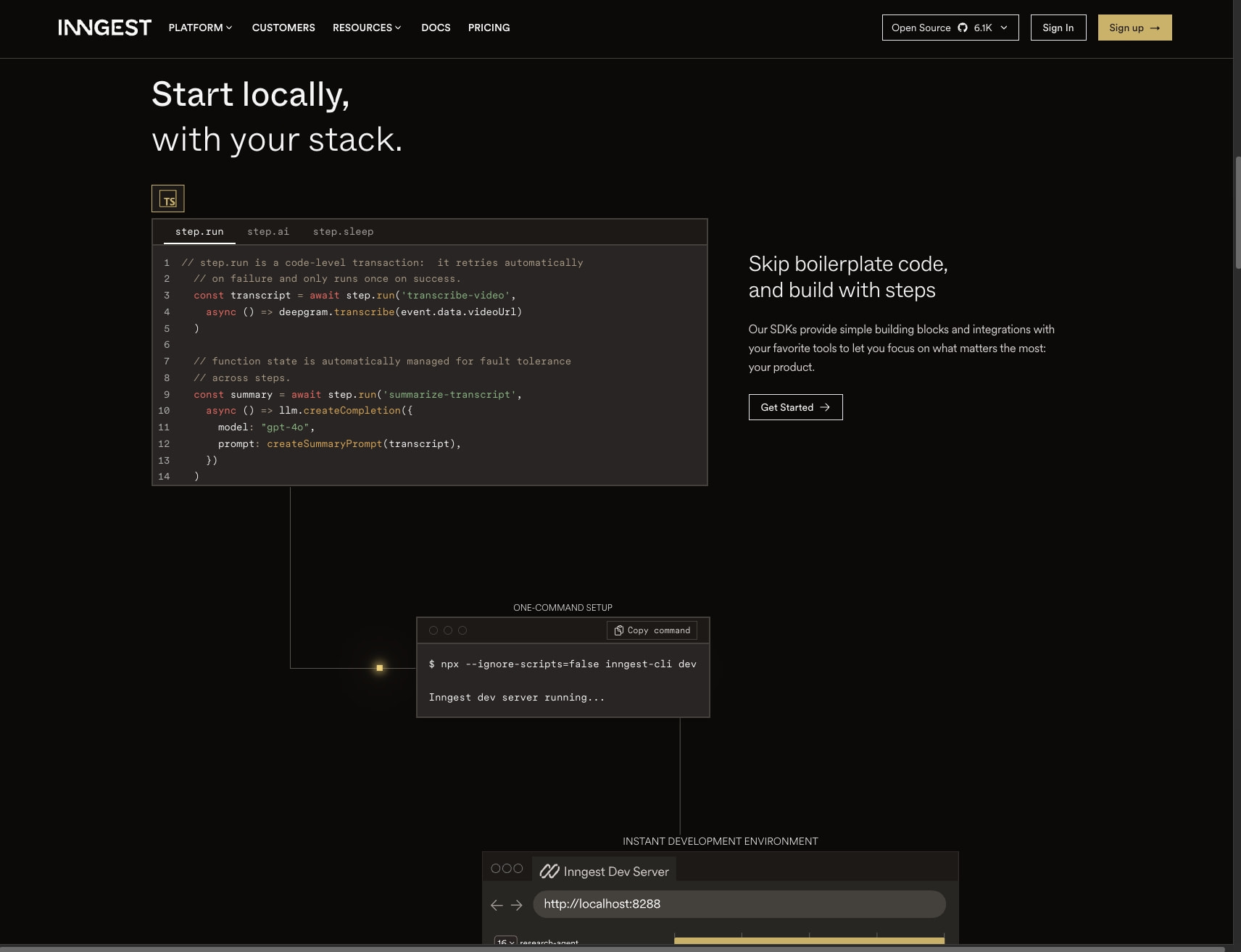Image resolution: width=1241 pixels, height=952 pixels.
Task: Click the arrow icon in Sign up button
Action: pos(1155,28)
